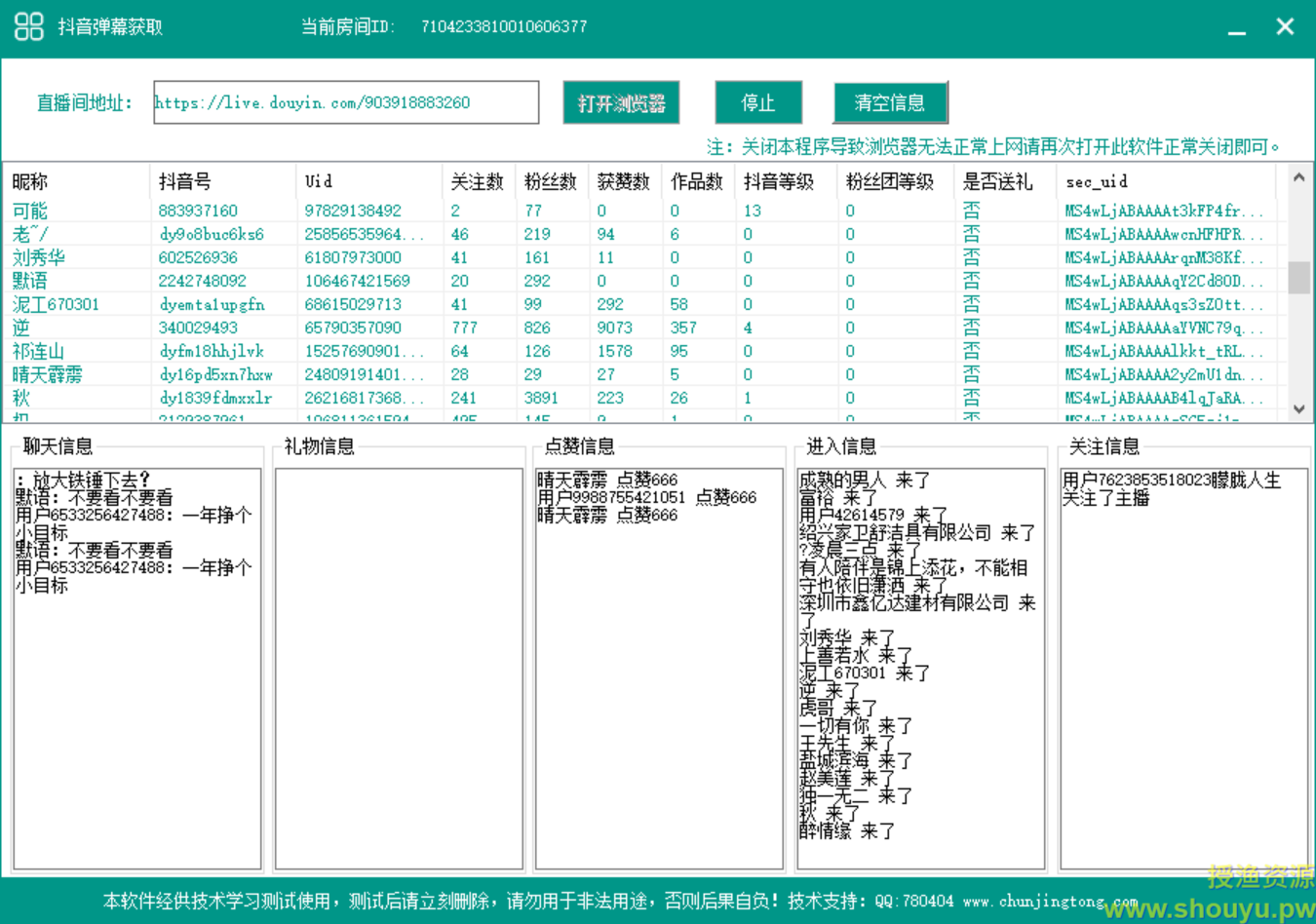Sort by the Uid column header

(369, 181)
